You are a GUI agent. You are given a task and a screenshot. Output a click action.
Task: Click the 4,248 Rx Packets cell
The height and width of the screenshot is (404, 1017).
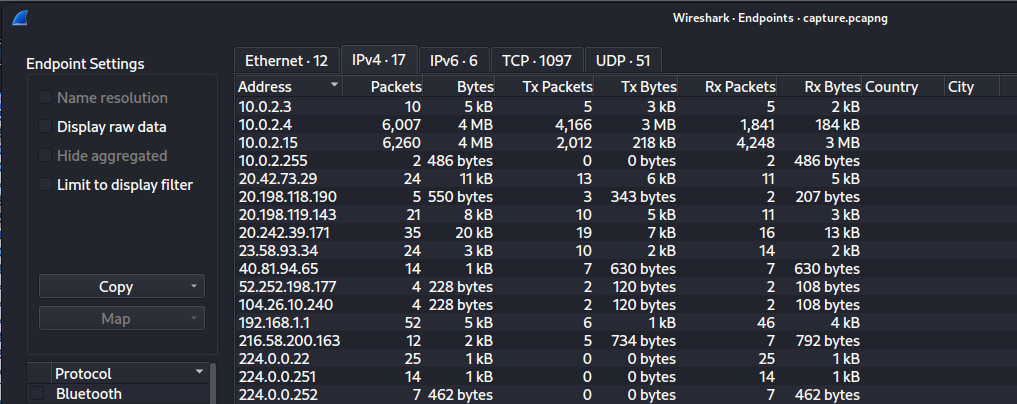click(755, 143)
